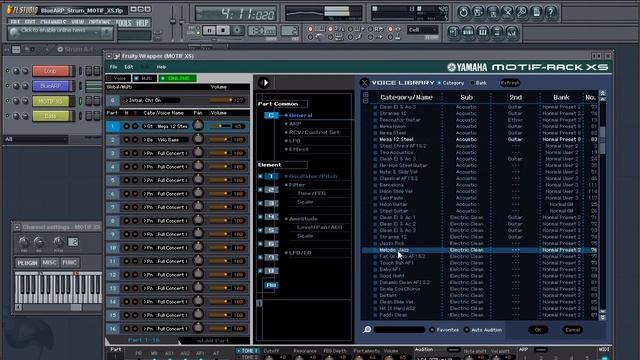This screenshot has height=360, width=640.
Task: Open Part 2 voice selector Velo Bass
Action: (165, 140)
